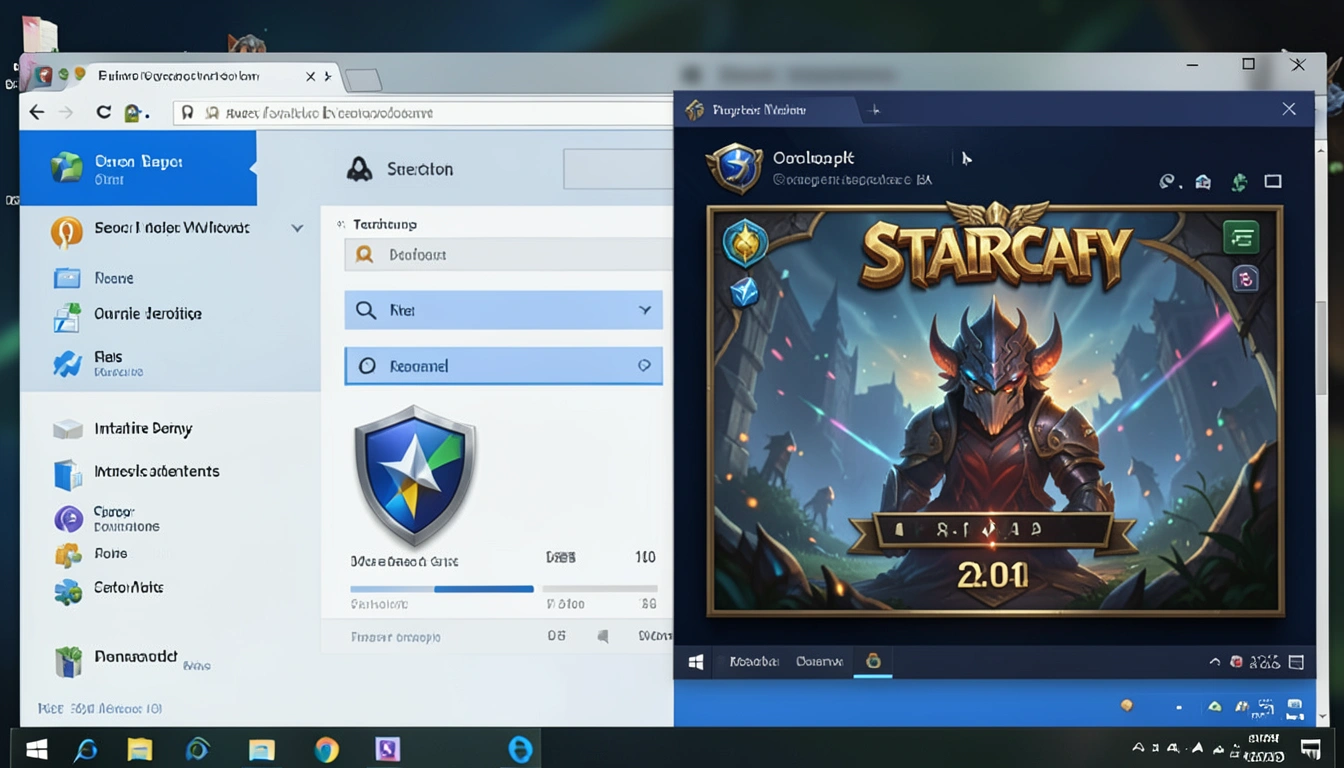Viewport: 1344px width, 768px height.
Task: Expand the sidebar section with the chevron arrow
Action: (297, 228)
